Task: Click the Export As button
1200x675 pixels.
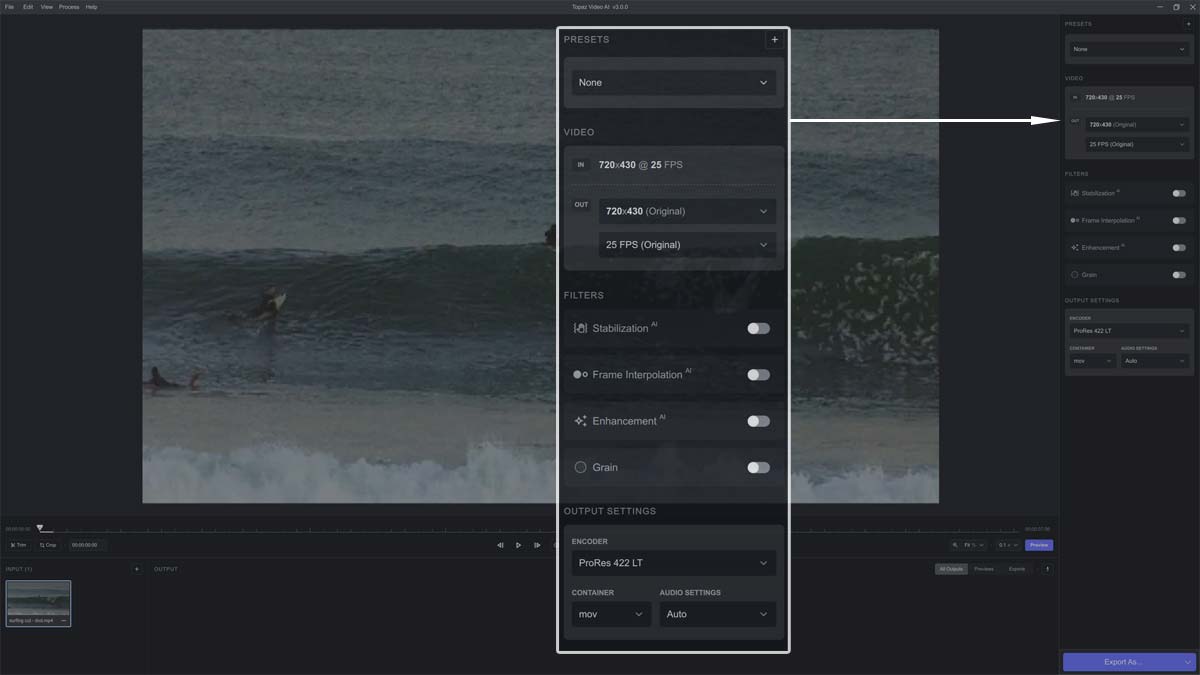Action: (1125, 661)
